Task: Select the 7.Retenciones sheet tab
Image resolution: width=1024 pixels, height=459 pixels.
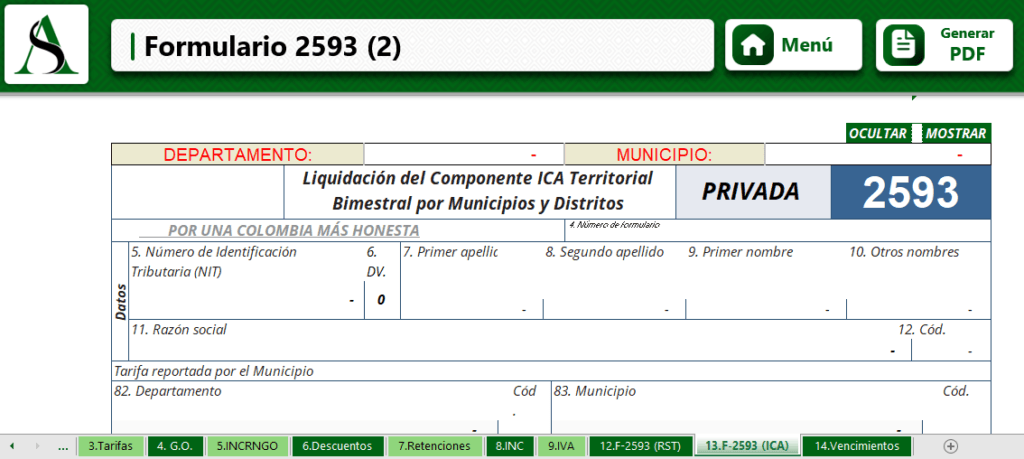Action: pyautogui.click(x=434, y=446)
